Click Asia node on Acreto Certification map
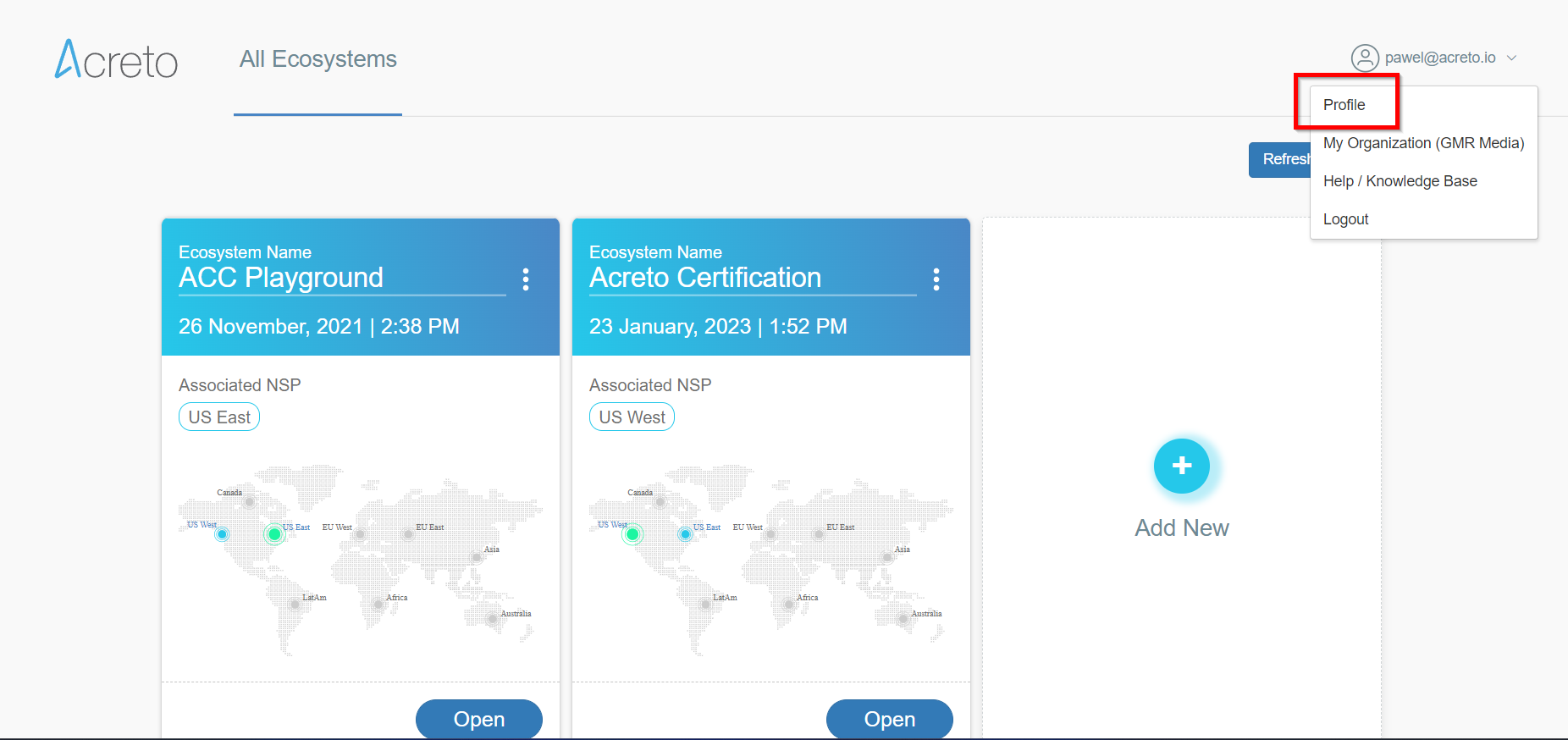The image size is (1568, 740). tap(887, 557)
